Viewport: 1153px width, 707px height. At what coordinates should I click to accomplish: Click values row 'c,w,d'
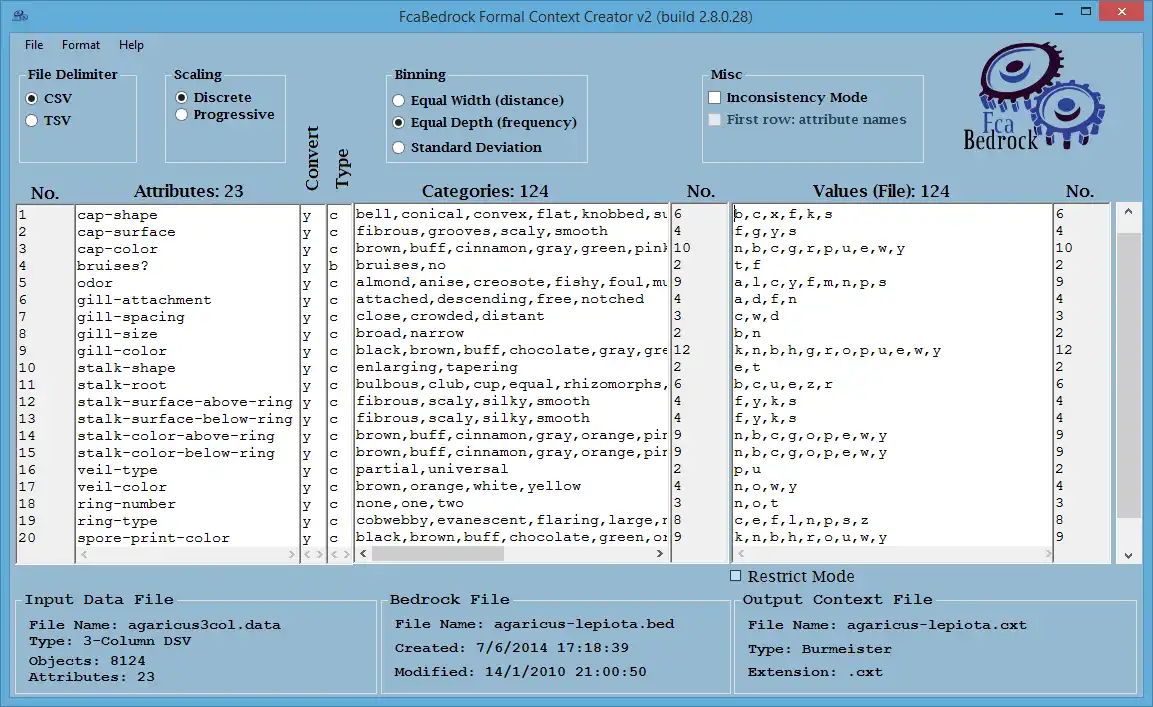(x=757, y=316)
